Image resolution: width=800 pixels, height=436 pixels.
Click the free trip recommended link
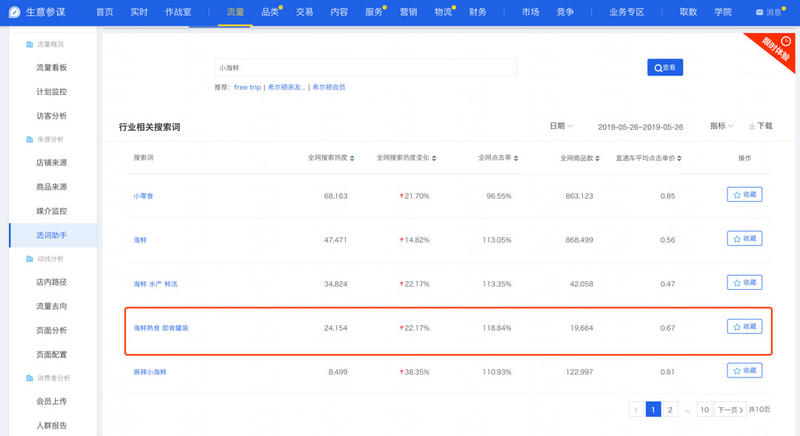coord(247,87)
